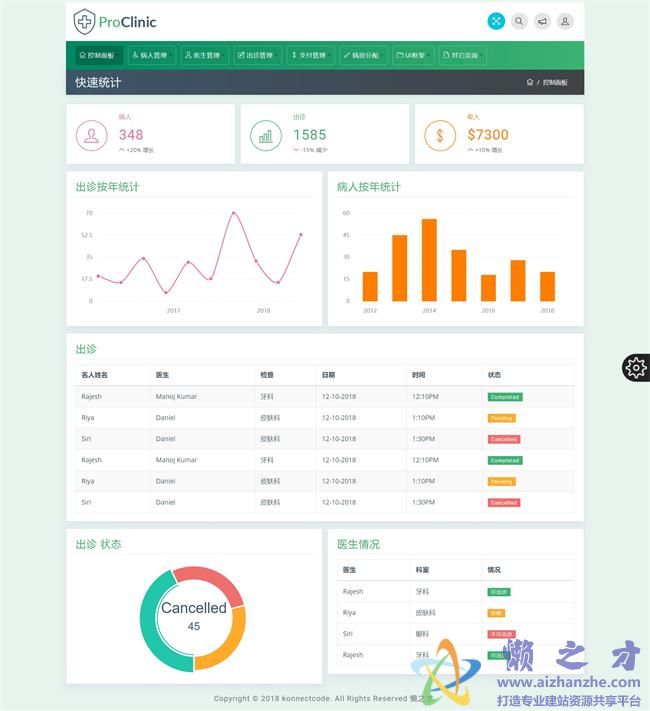The height and width of the screenshot is (711, 650).
Task: Click the Completed status badge for Rajesh
Action: pyautogui.click(x=504, y=397)
